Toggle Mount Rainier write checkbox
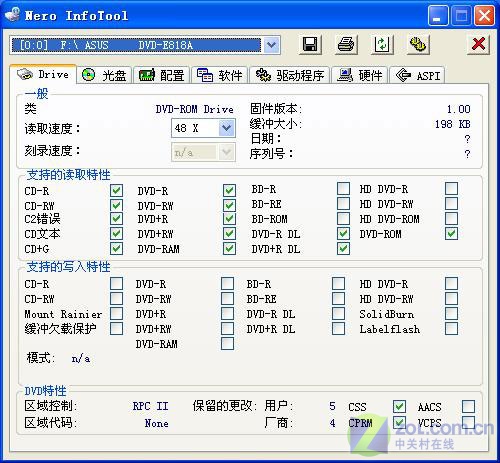 (x=116, y=314)
